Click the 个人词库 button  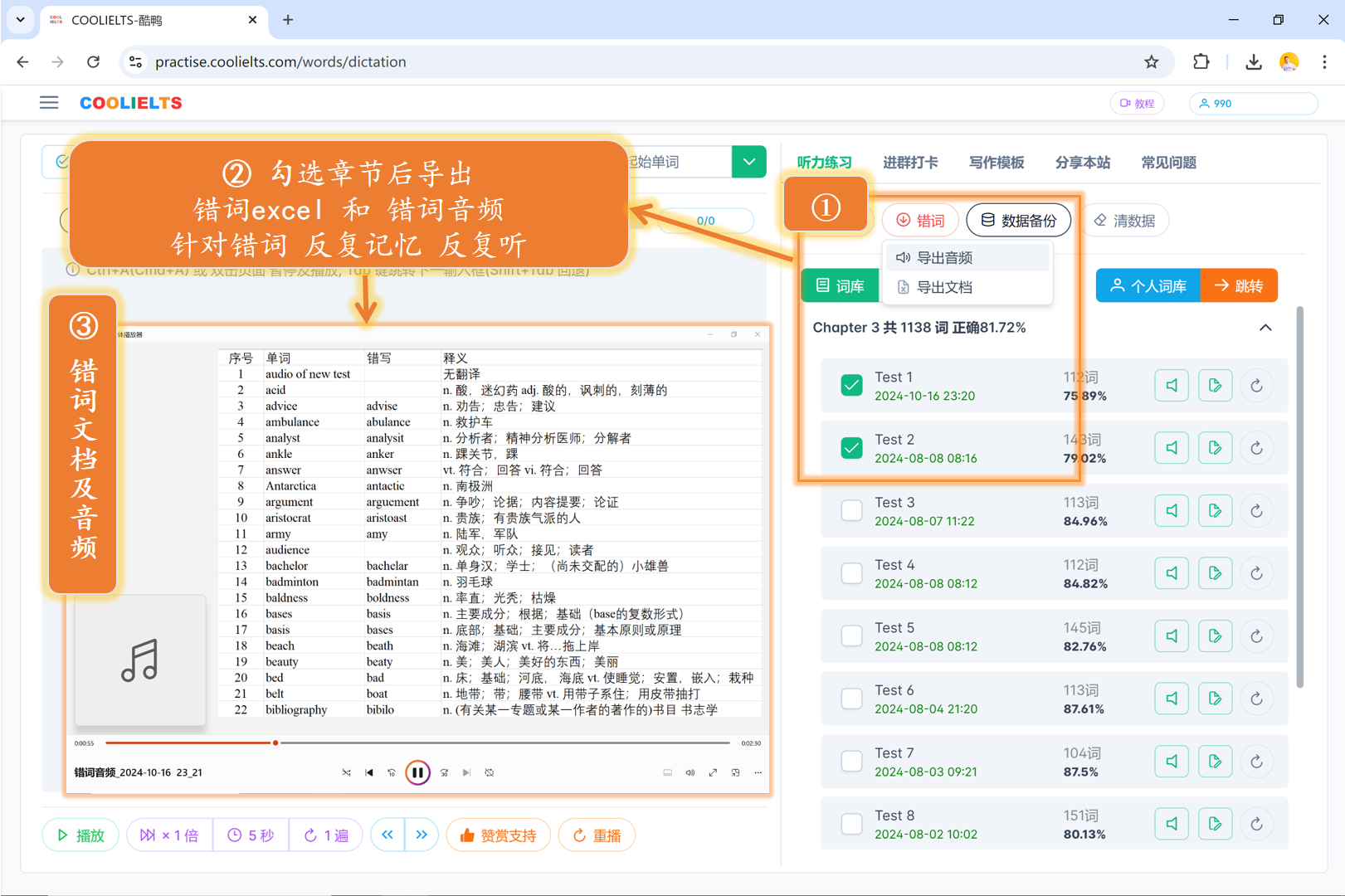tap(1148, 286)
